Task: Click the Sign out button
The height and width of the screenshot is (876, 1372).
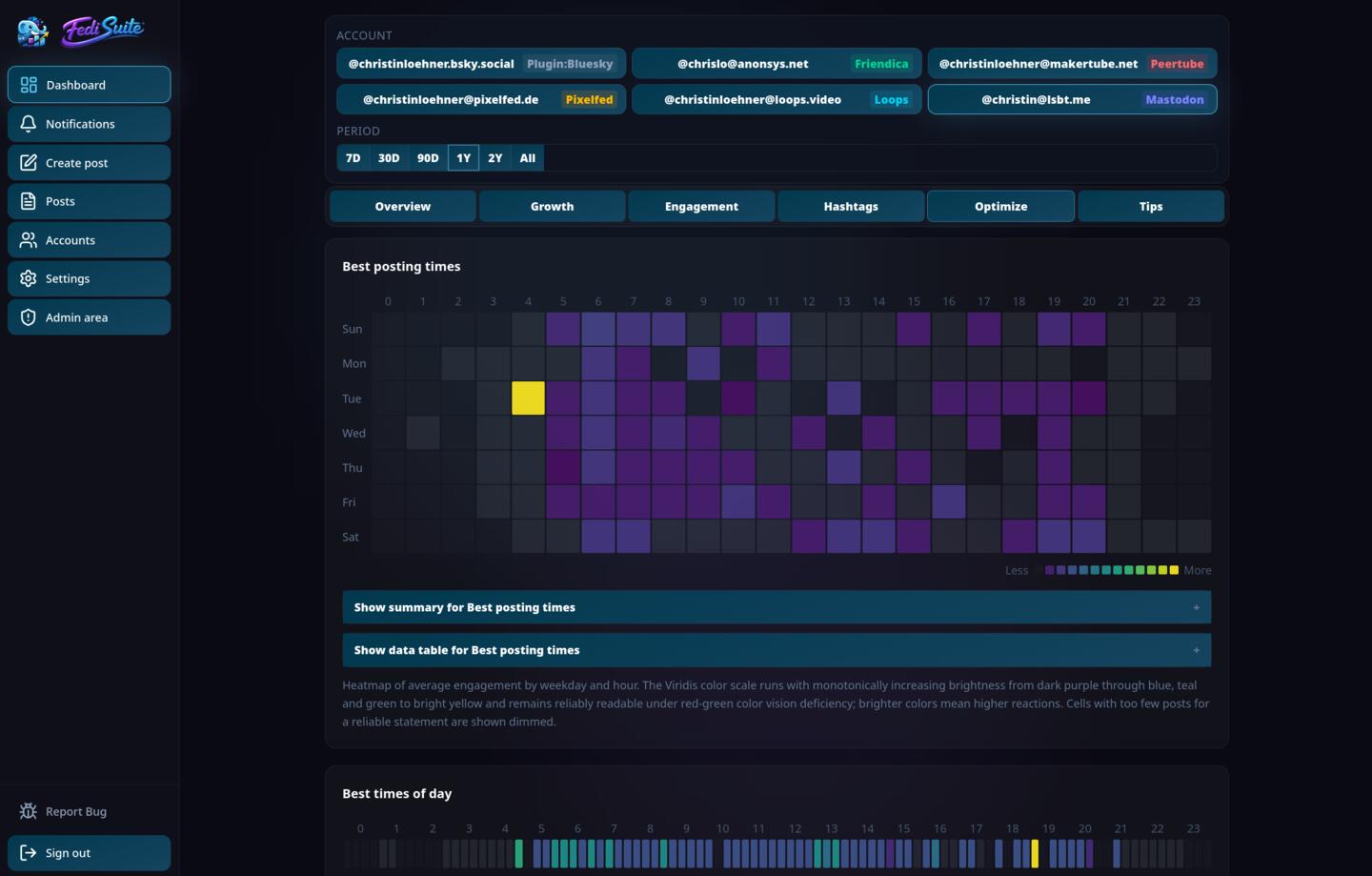Action: coord(89,853)
